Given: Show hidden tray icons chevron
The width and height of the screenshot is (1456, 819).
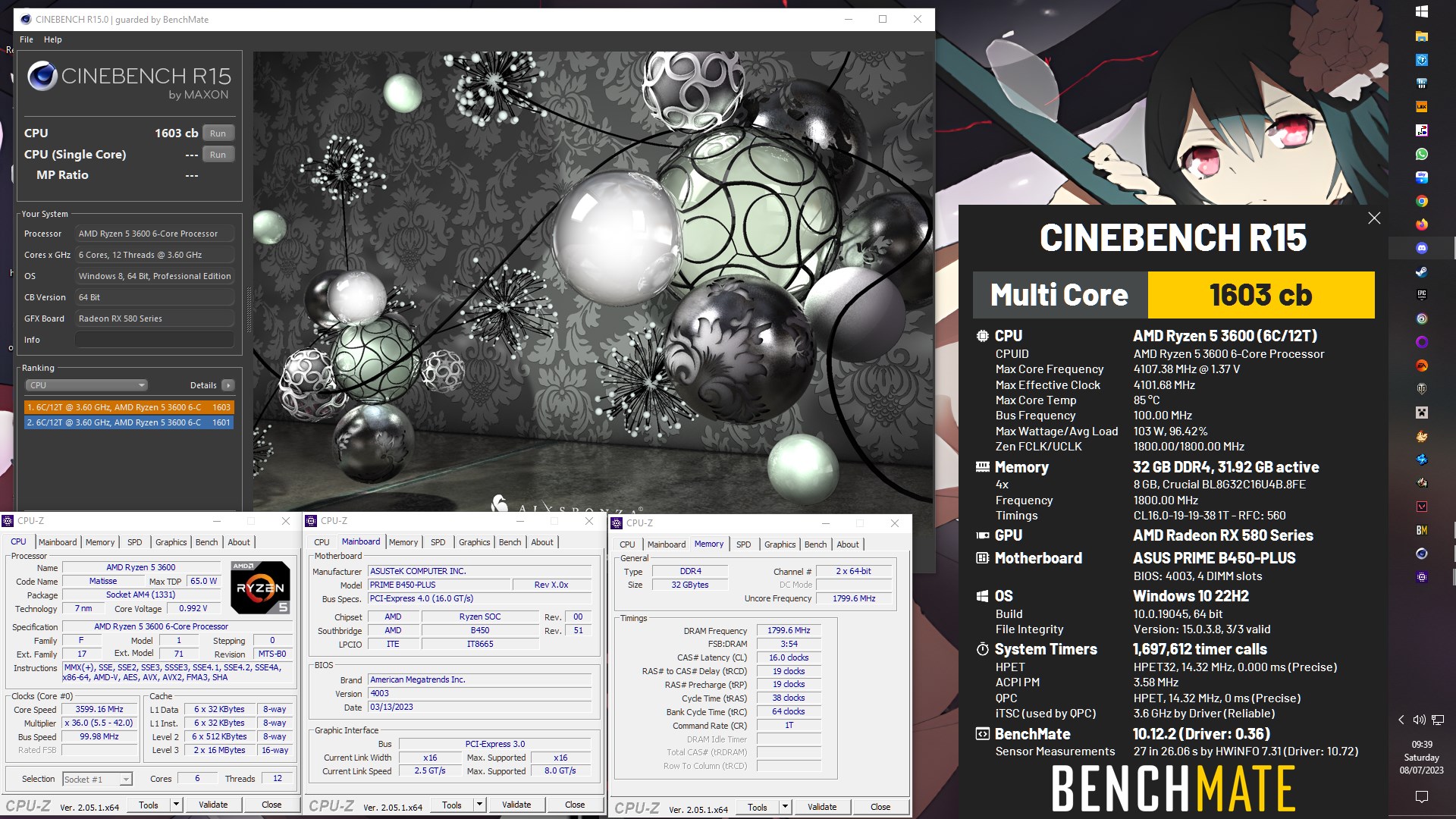Looking at the screenshot, I should (1401, 720).
